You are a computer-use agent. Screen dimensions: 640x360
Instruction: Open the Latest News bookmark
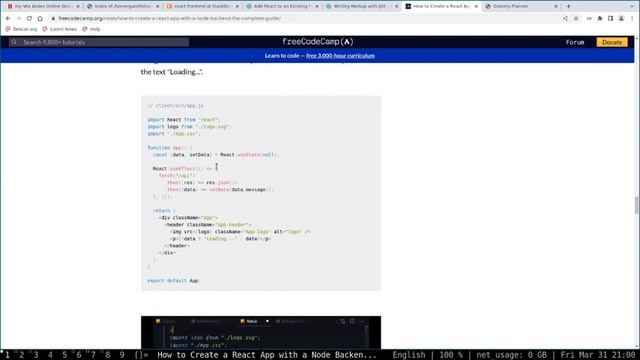(x=60, y=29)
